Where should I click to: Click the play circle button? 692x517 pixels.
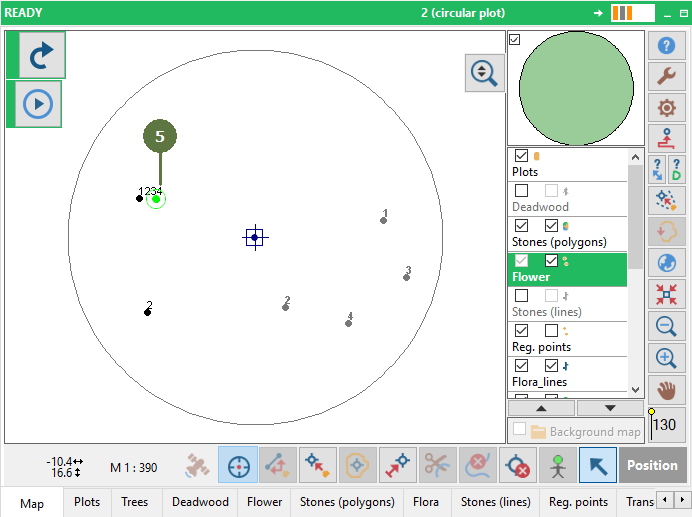38,104
